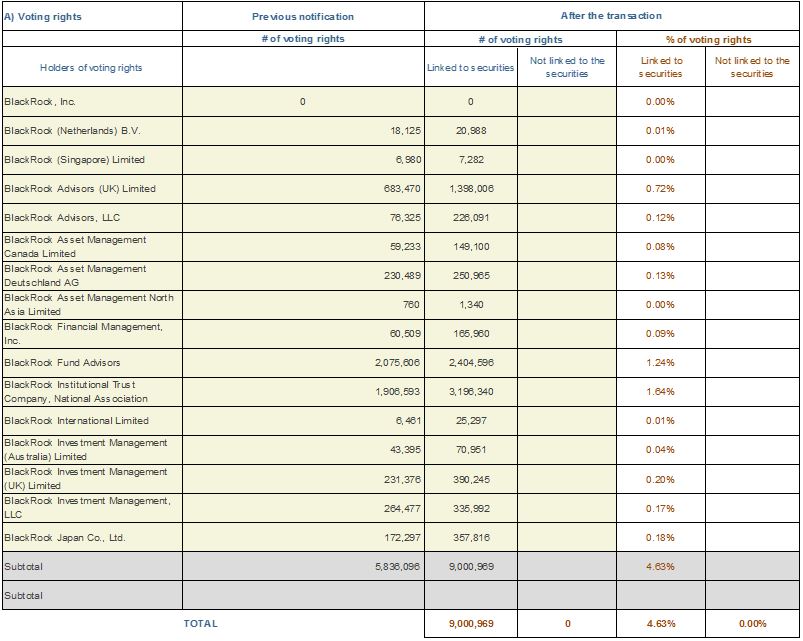Select 'BlackRock Japan Co., Ltd.' row label
The image size is (803, 641).
tap(65, 538)
